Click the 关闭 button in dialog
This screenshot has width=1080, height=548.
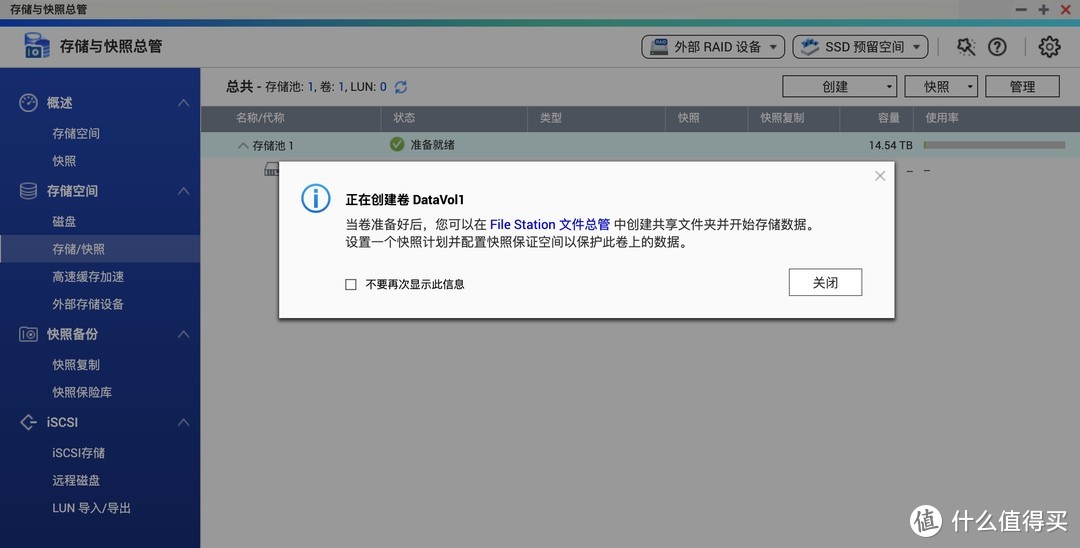pyautogui.click(x=825, y=282)
